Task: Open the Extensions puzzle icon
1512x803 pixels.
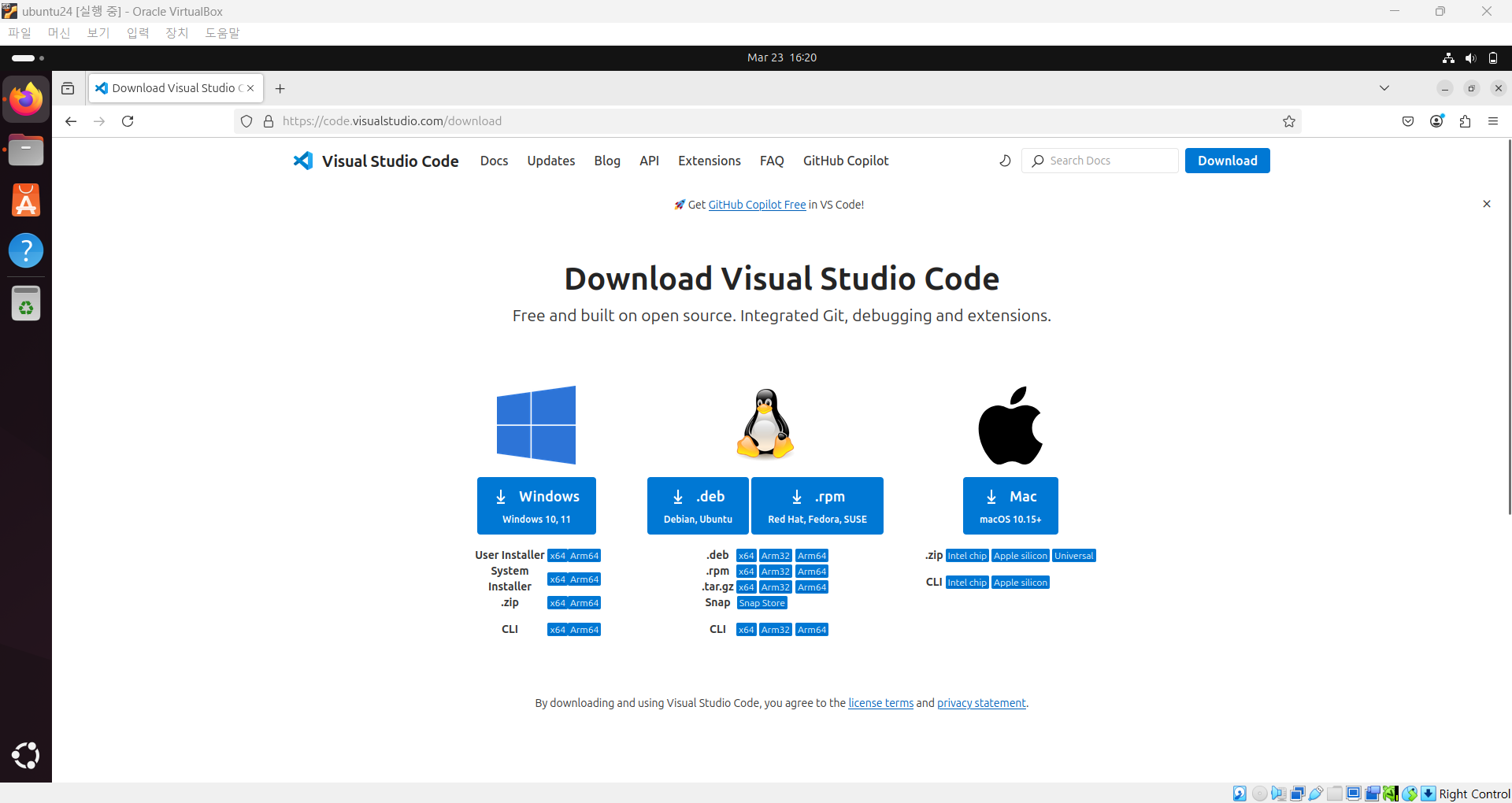Action: [x=1465, y=121]
